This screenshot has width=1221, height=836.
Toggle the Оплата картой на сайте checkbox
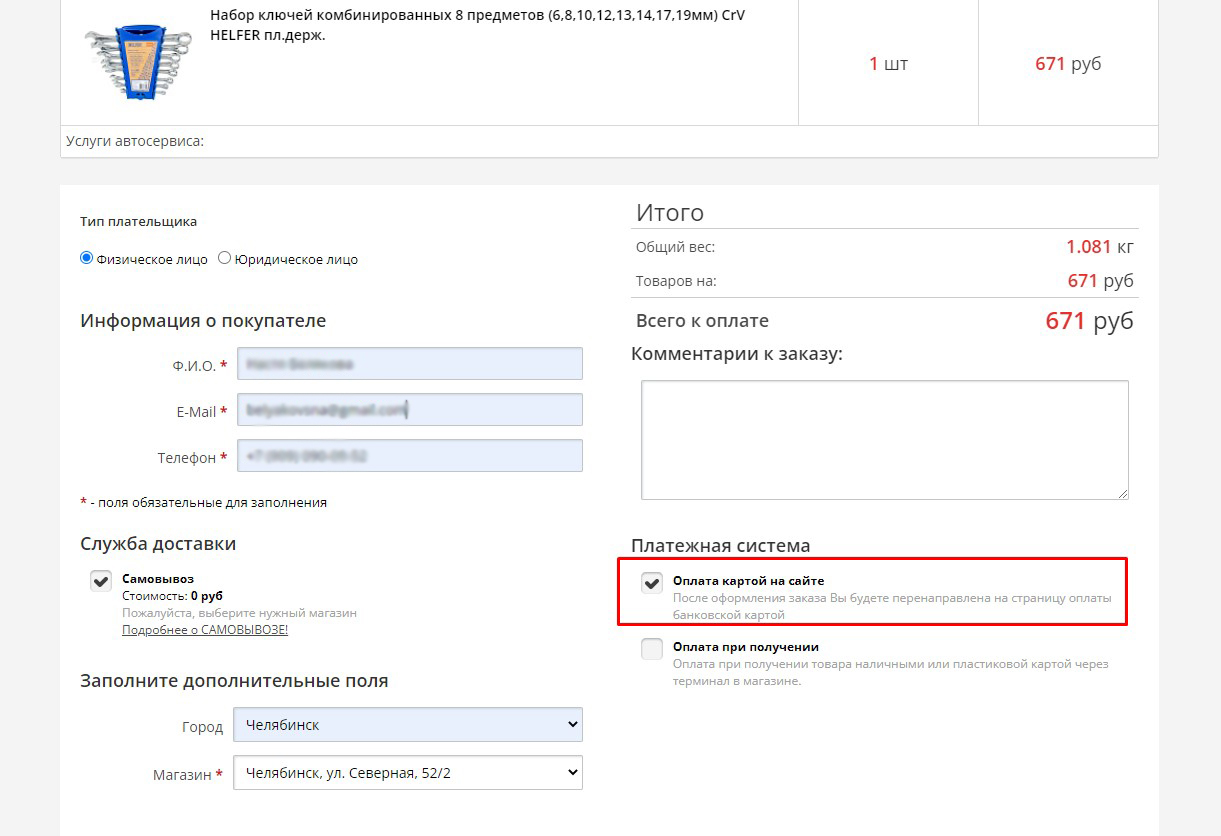point(652,583)
